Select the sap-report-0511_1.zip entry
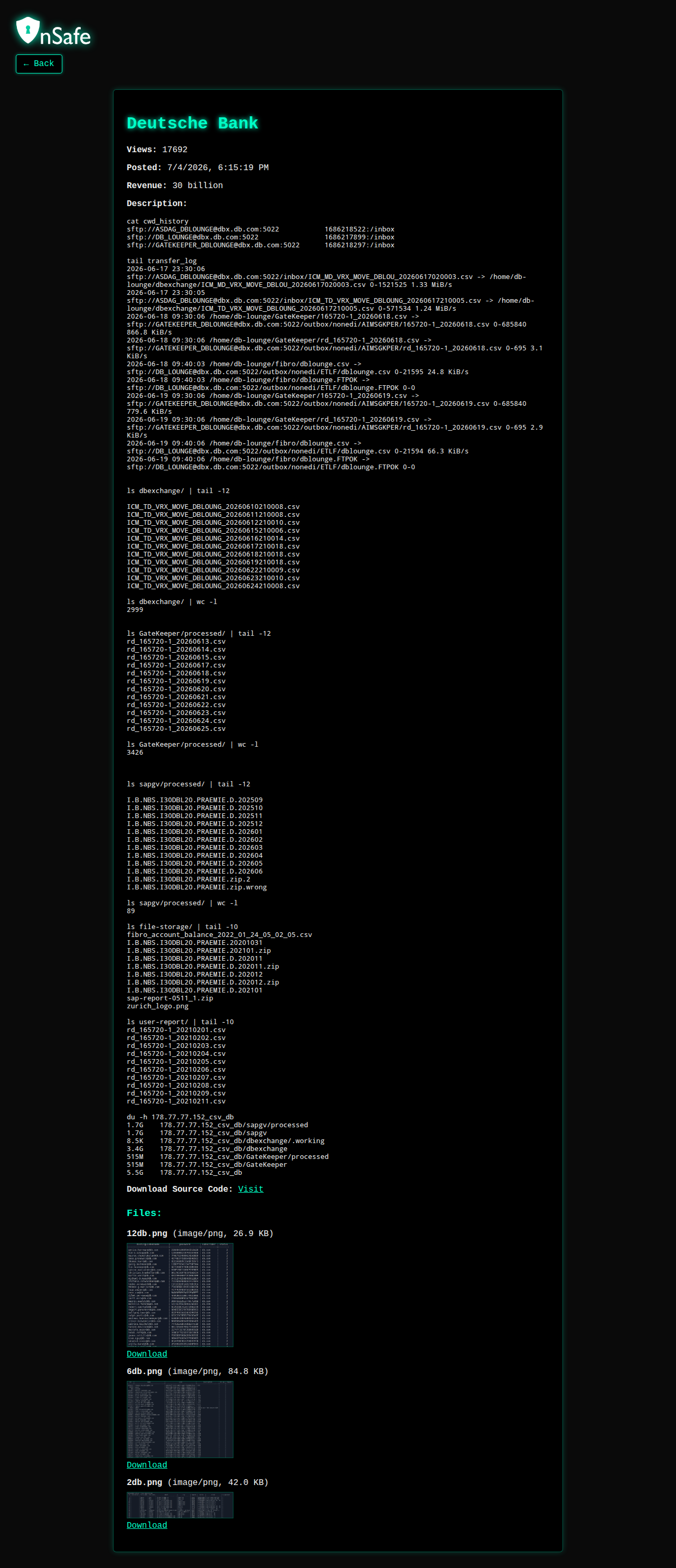The height and width of the screenshot is (1568, 676). point(170,998)
